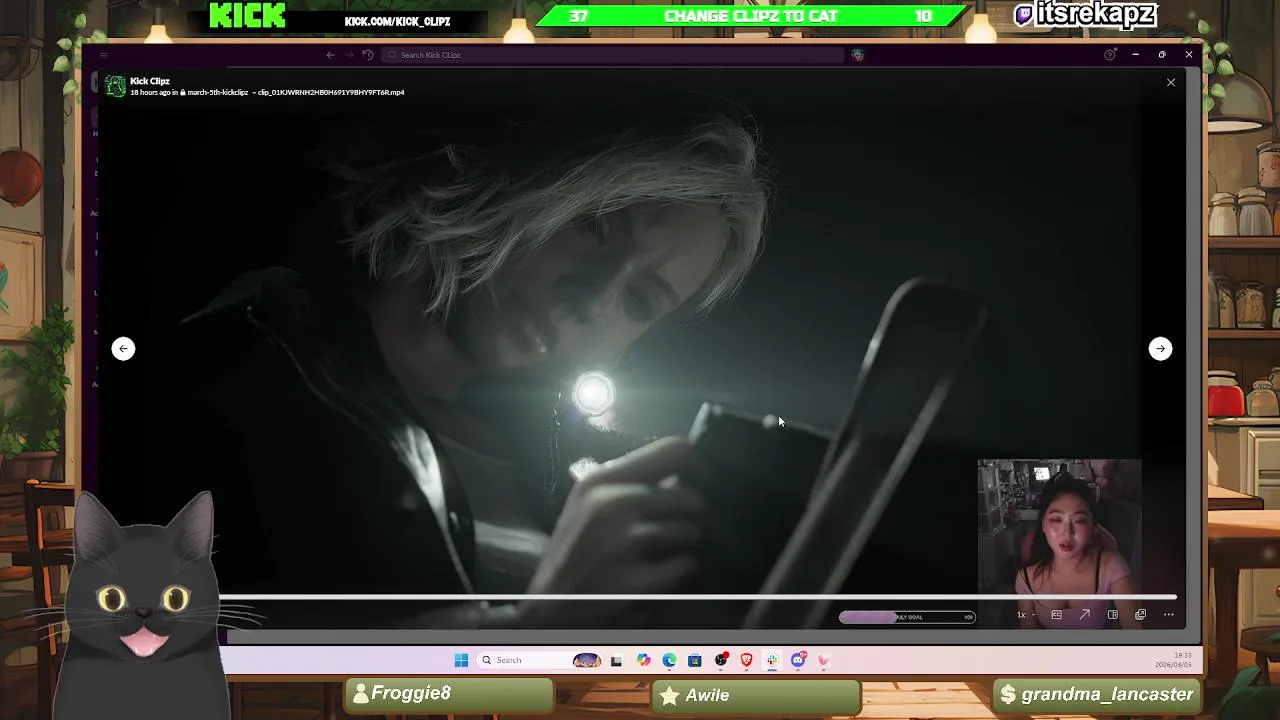Switch to Slack from the taskbar
Screen dimensions: 1280x720
click(772, 660)
